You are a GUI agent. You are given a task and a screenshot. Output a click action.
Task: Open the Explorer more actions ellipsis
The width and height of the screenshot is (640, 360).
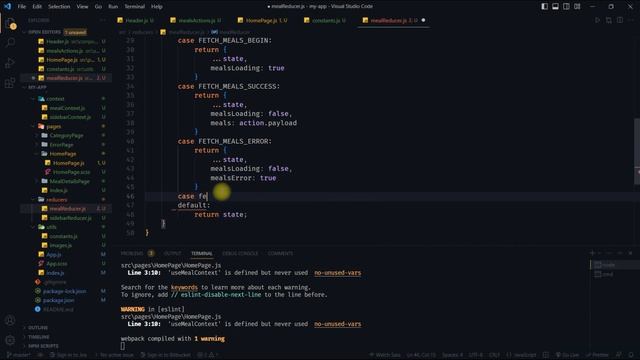(x=102, y=20)
